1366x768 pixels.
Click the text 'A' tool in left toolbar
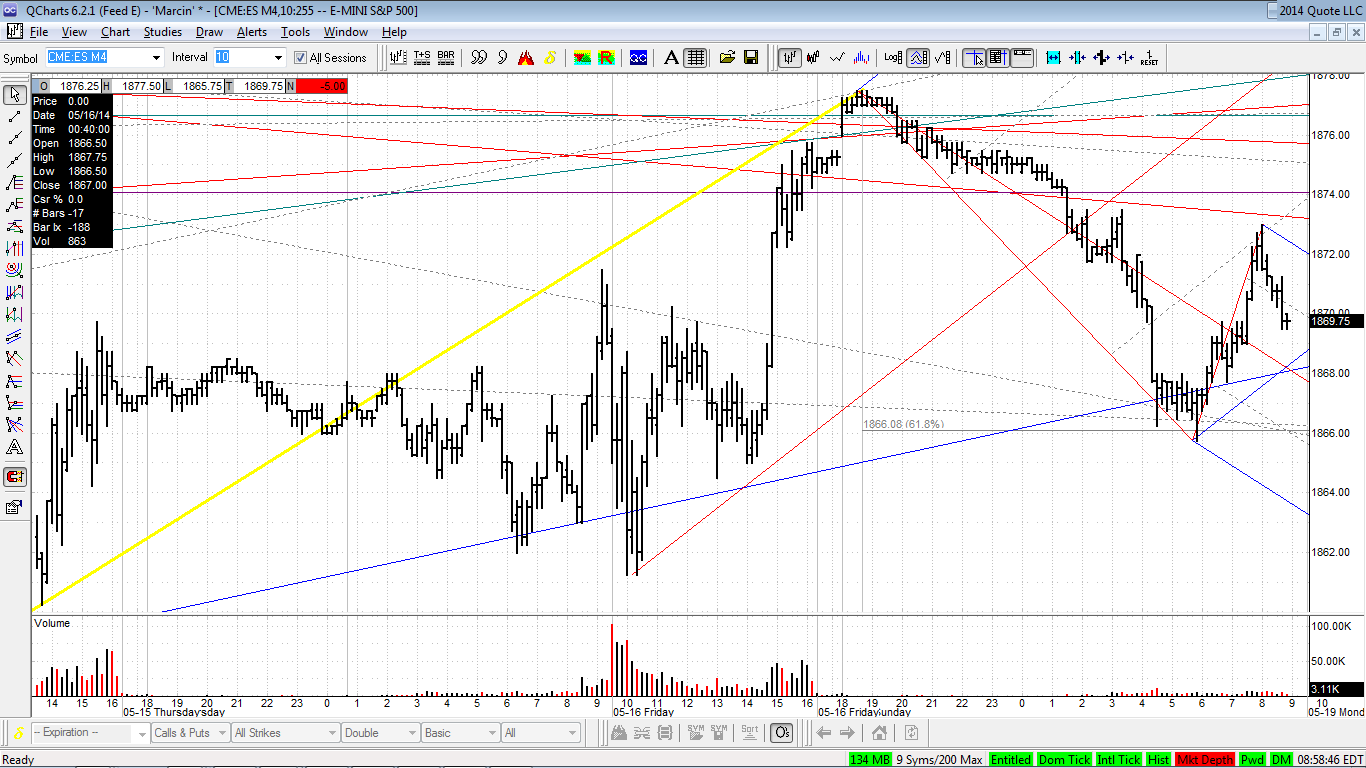(x=14, y=447)
